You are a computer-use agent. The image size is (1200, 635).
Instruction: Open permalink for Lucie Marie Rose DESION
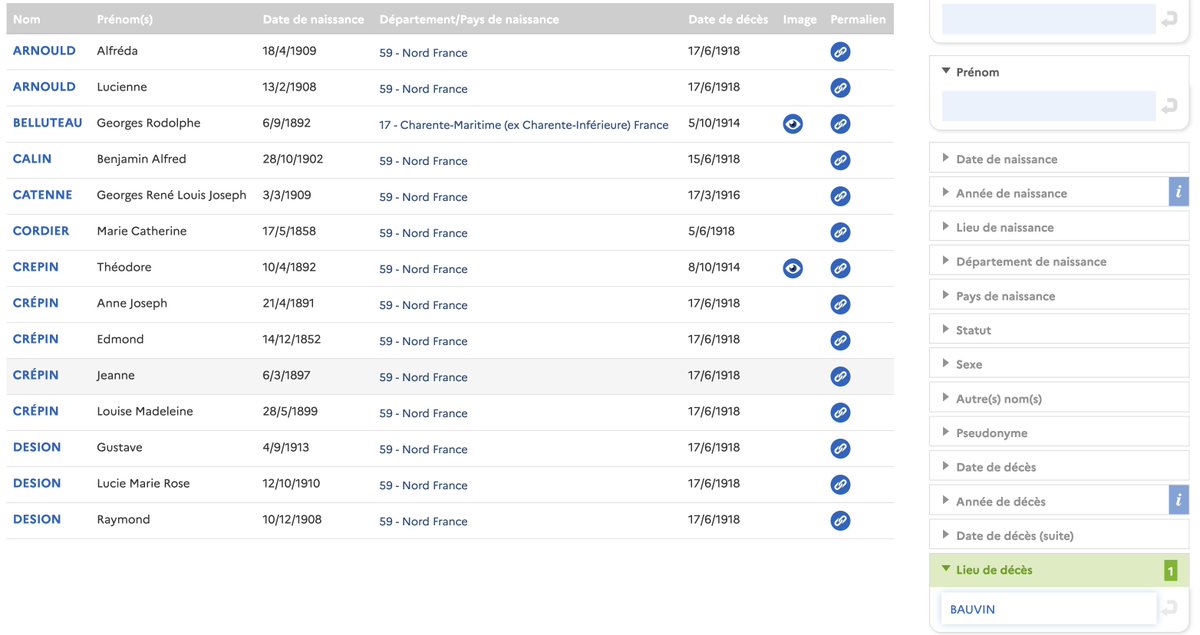tap(841, 484)
